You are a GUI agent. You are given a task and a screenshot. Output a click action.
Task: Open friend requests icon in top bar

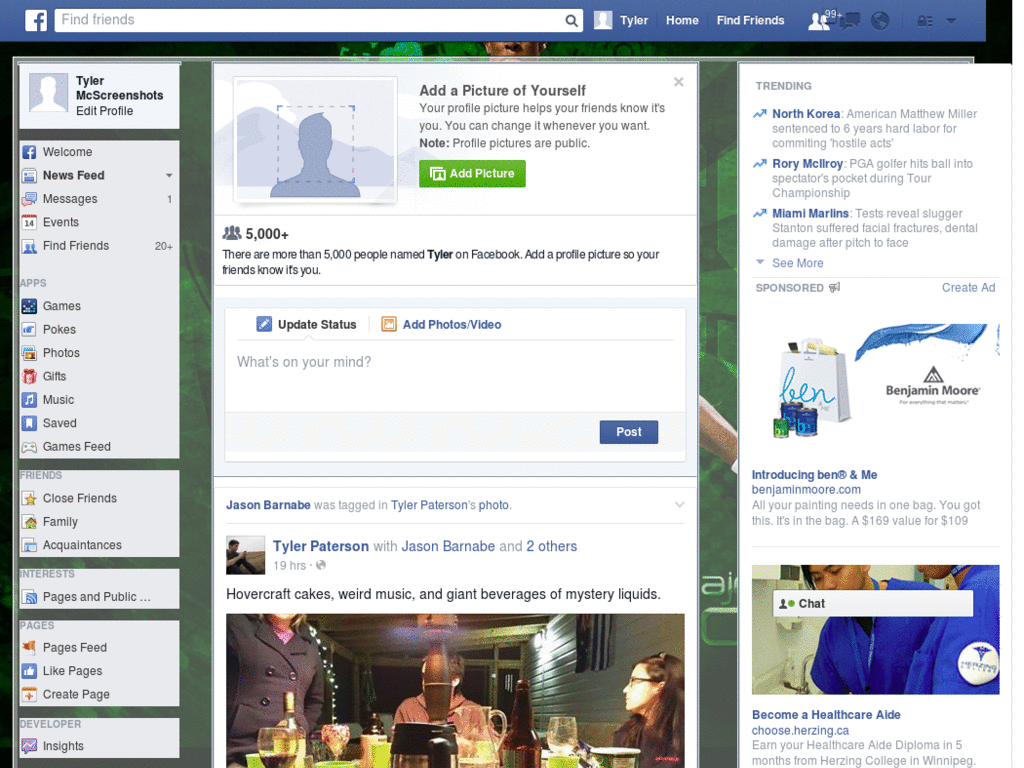tap(818, 20)
